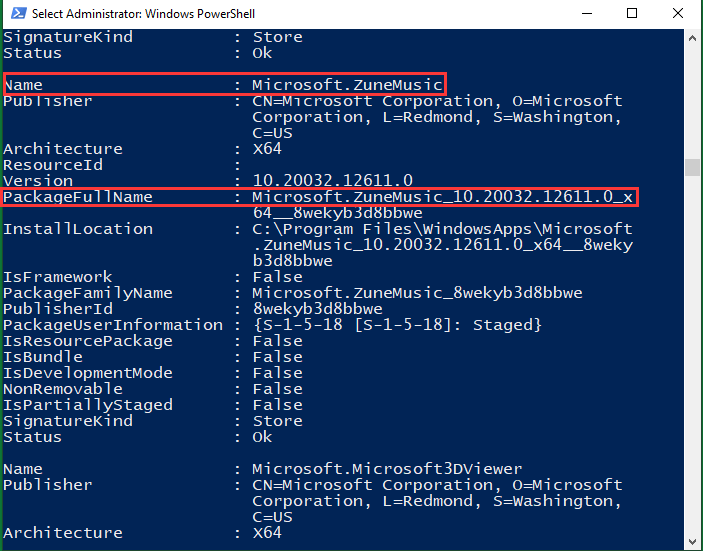
Task: Click the scrollbar track below the thumb
Action: [x=692, y=354]
